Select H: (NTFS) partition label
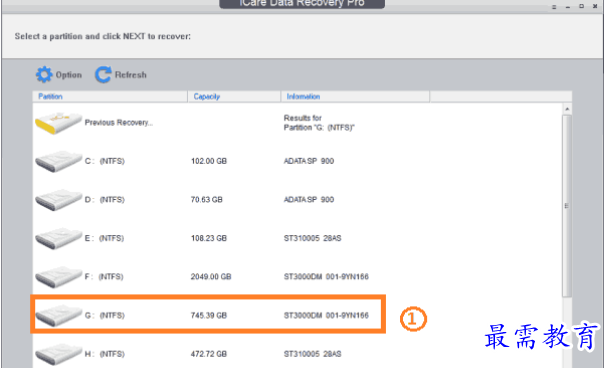The image size is (606, 368). click(105, 354)
